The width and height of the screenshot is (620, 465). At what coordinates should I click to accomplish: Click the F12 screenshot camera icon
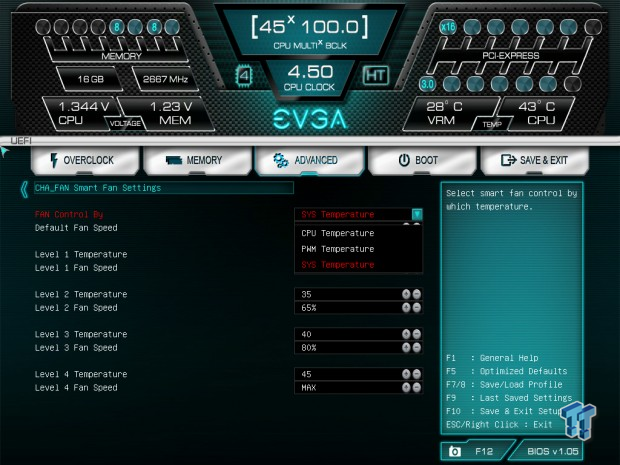pos(455,451)
